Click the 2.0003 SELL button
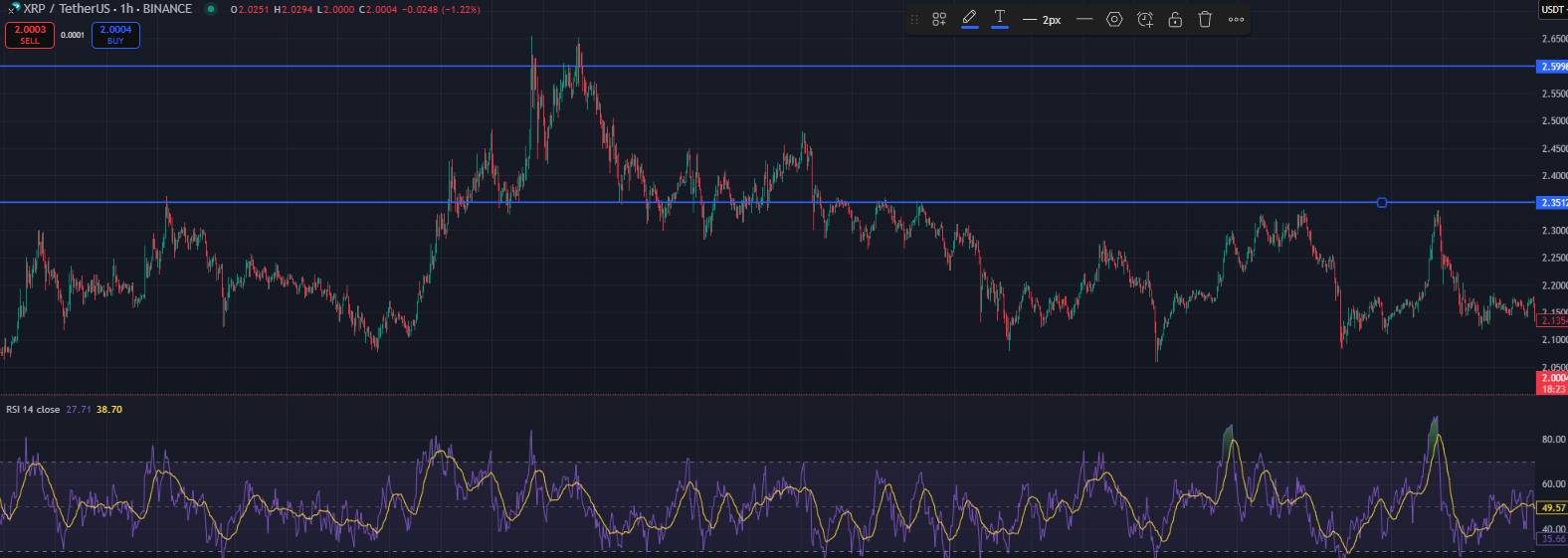Screen dimensions: 1568x558 pos(30,35)
